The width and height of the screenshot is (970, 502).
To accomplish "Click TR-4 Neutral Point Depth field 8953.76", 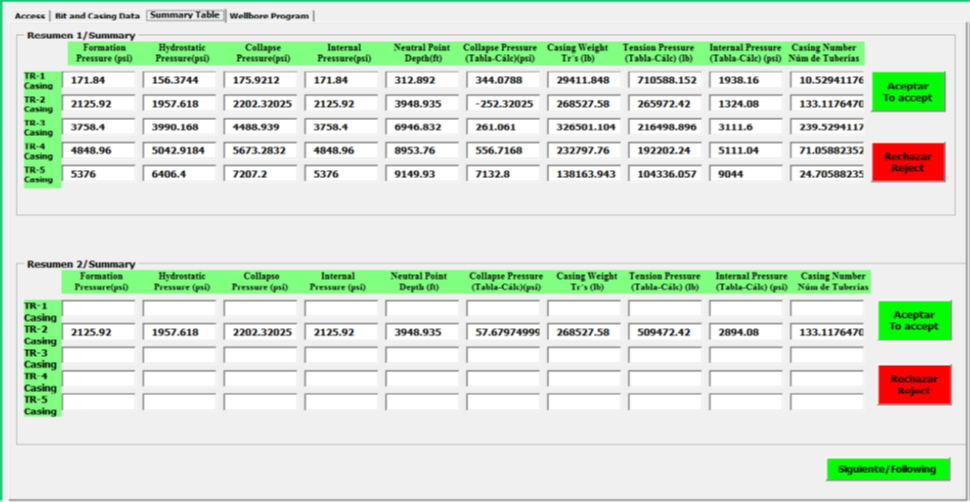I will pos(421,150).
